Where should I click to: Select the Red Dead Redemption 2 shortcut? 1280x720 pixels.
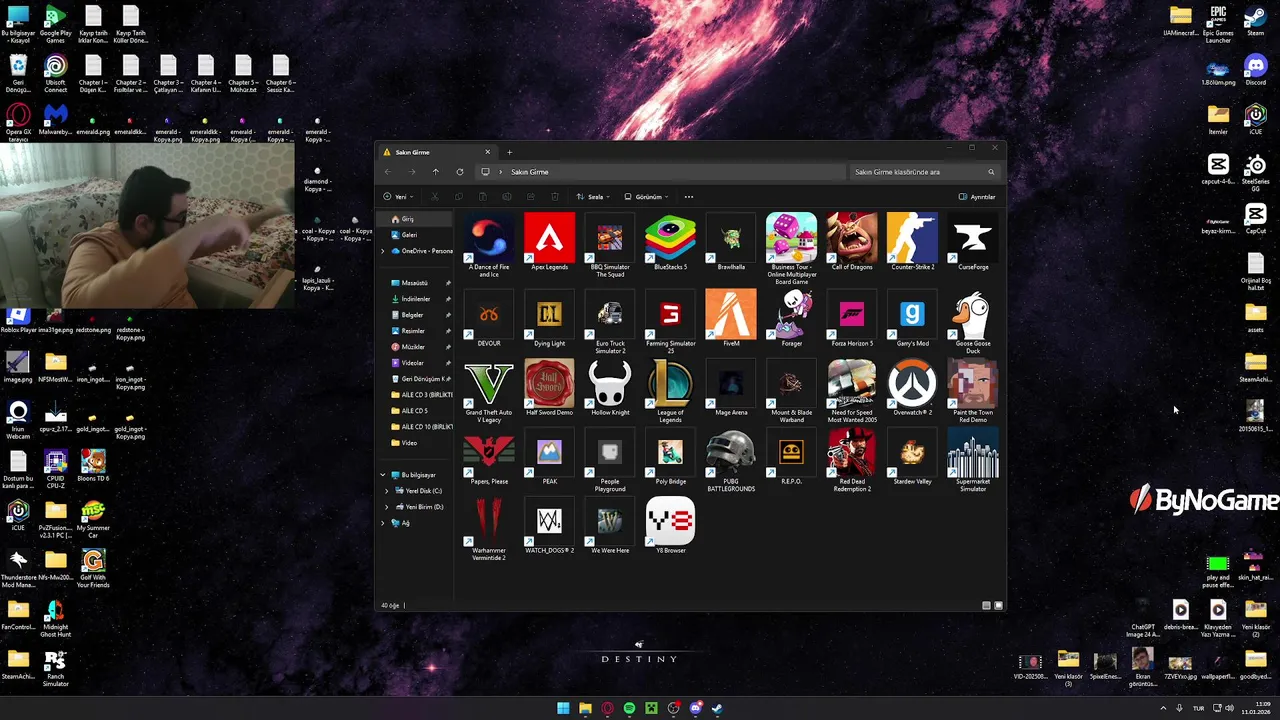852,460
